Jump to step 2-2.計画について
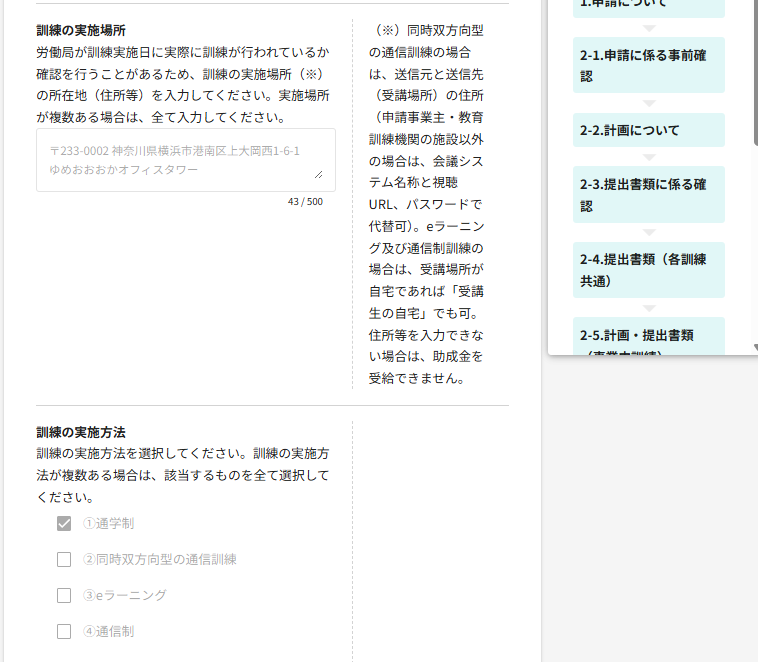 point(648,131)
